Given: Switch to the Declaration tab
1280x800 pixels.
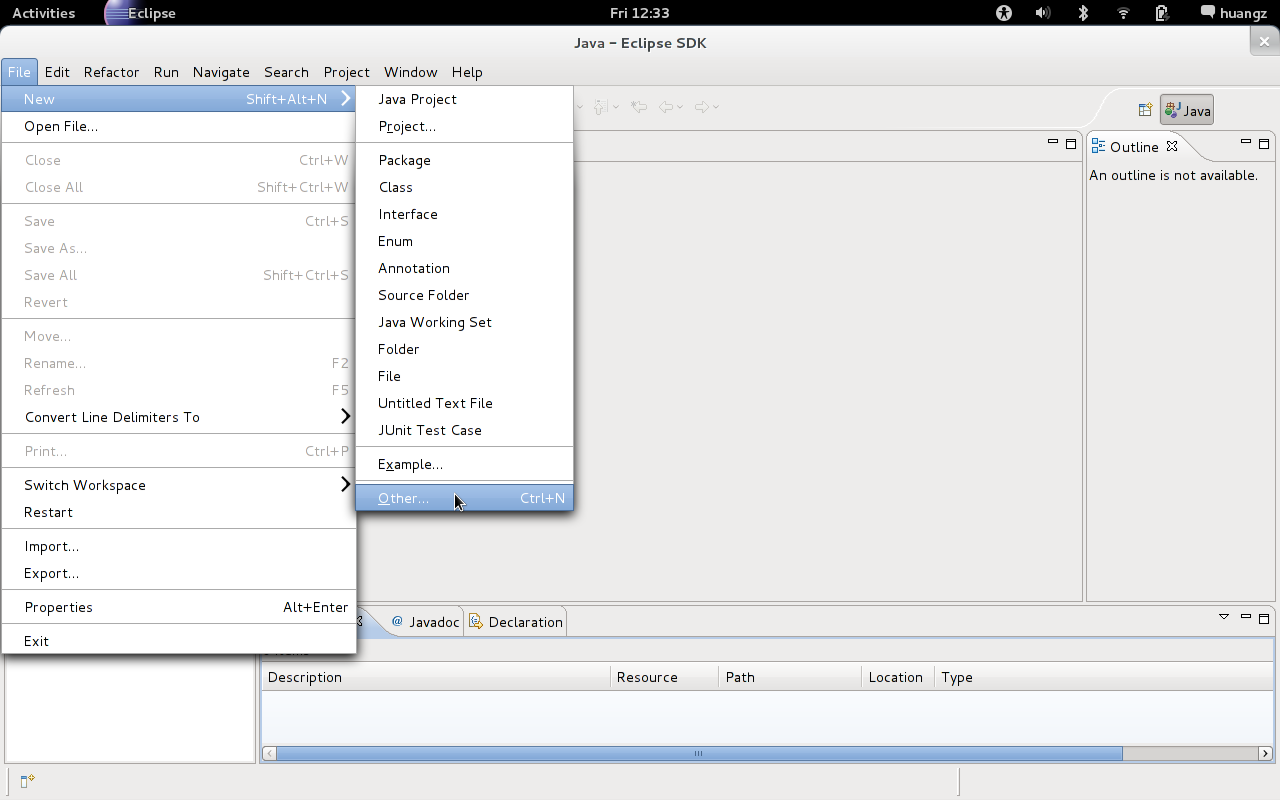Looking at the screenshot, I should [x=516, y=622].
